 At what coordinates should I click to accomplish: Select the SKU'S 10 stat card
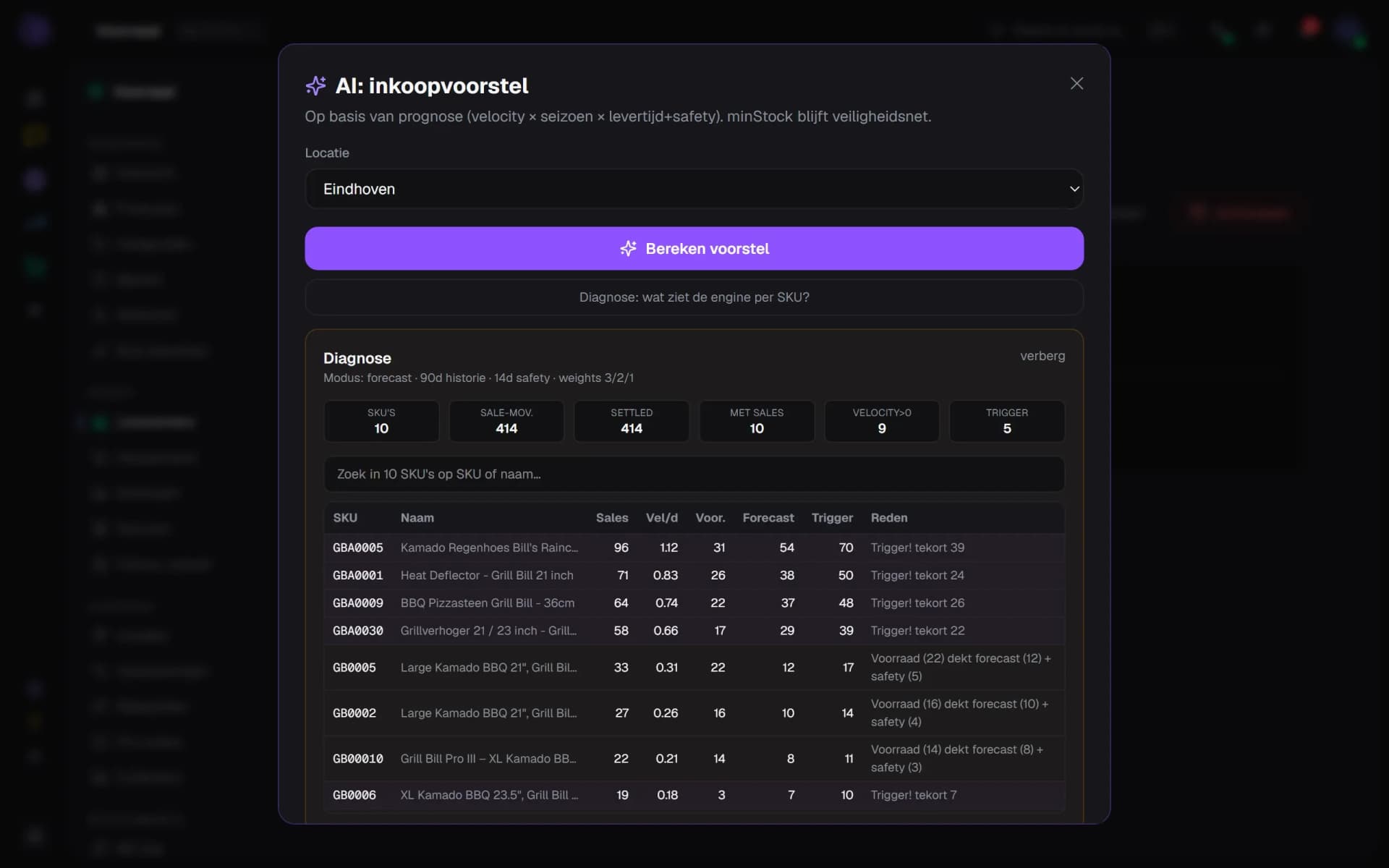click(x=381, y=421)
